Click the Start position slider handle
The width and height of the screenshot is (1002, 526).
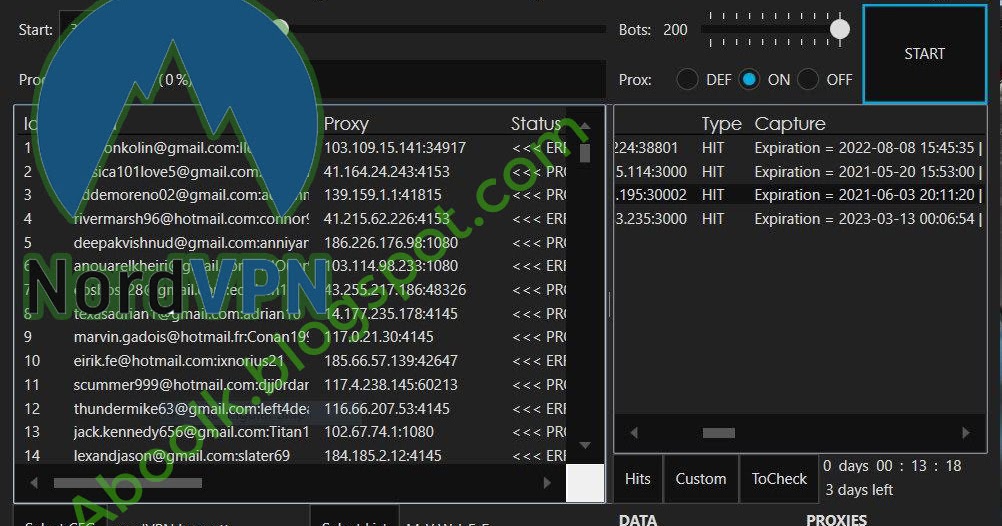[x=281, y=27]
